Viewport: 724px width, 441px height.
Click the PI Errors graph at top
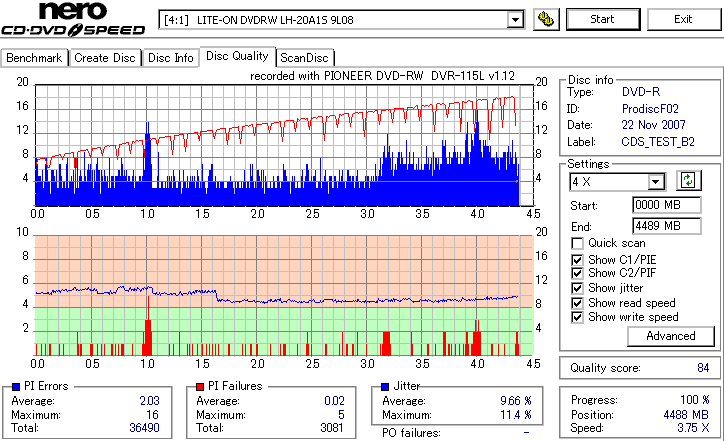[x=284, y=145]
